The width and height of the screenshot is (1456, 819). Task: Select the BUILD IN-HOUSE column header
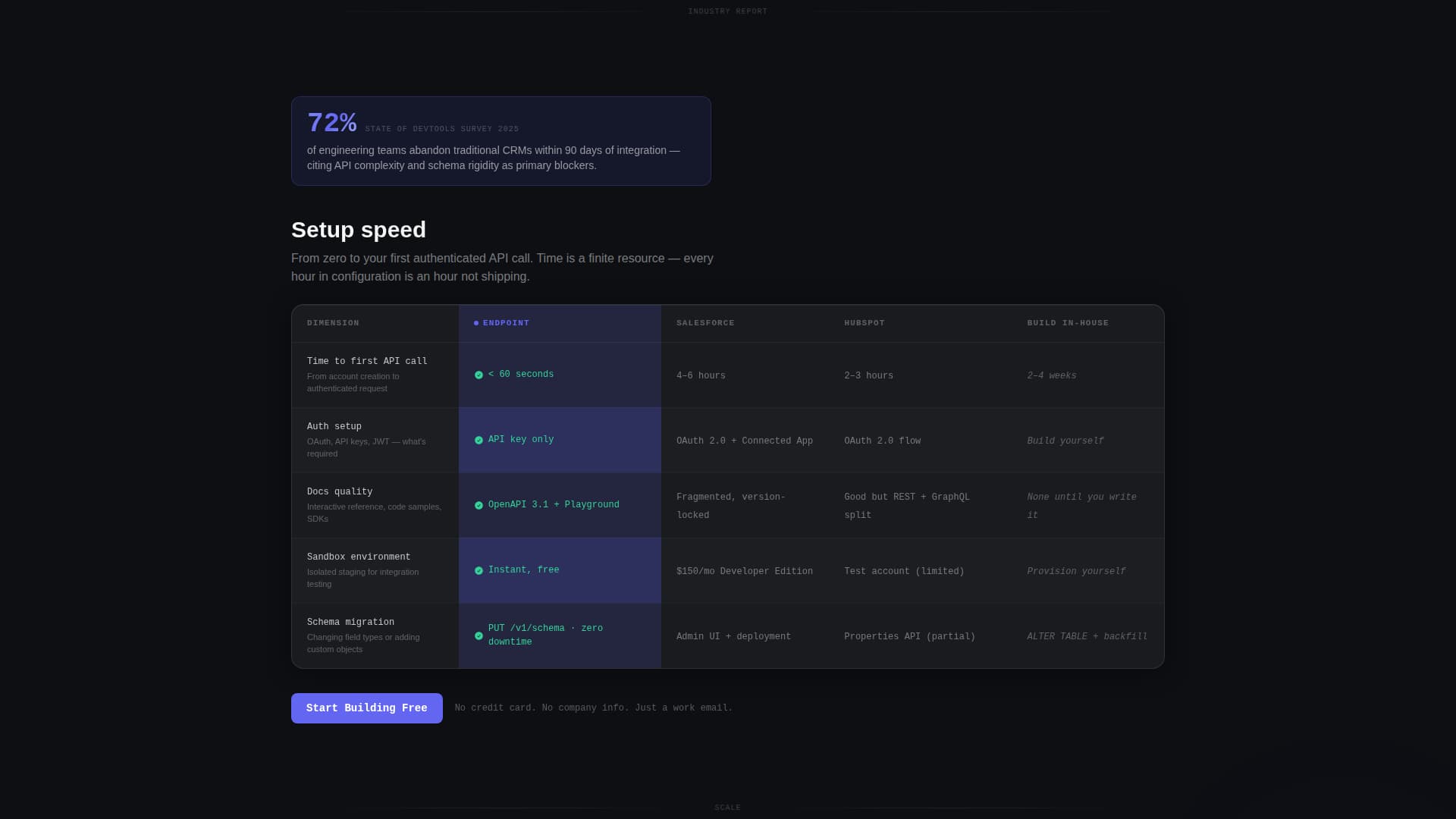[1068, 322]
